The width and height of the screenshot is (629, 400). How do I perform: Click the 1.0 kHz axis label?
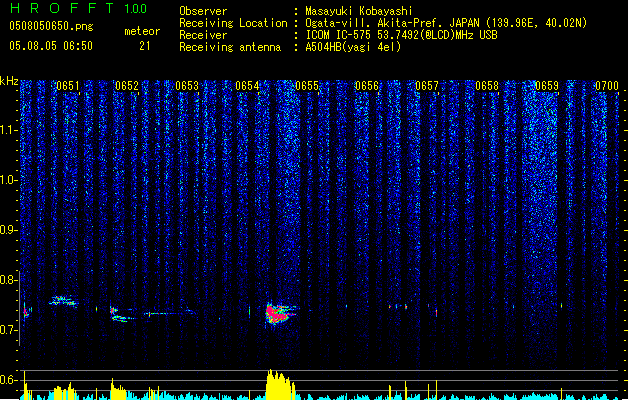pyautogui.click(x=9, y=180)
